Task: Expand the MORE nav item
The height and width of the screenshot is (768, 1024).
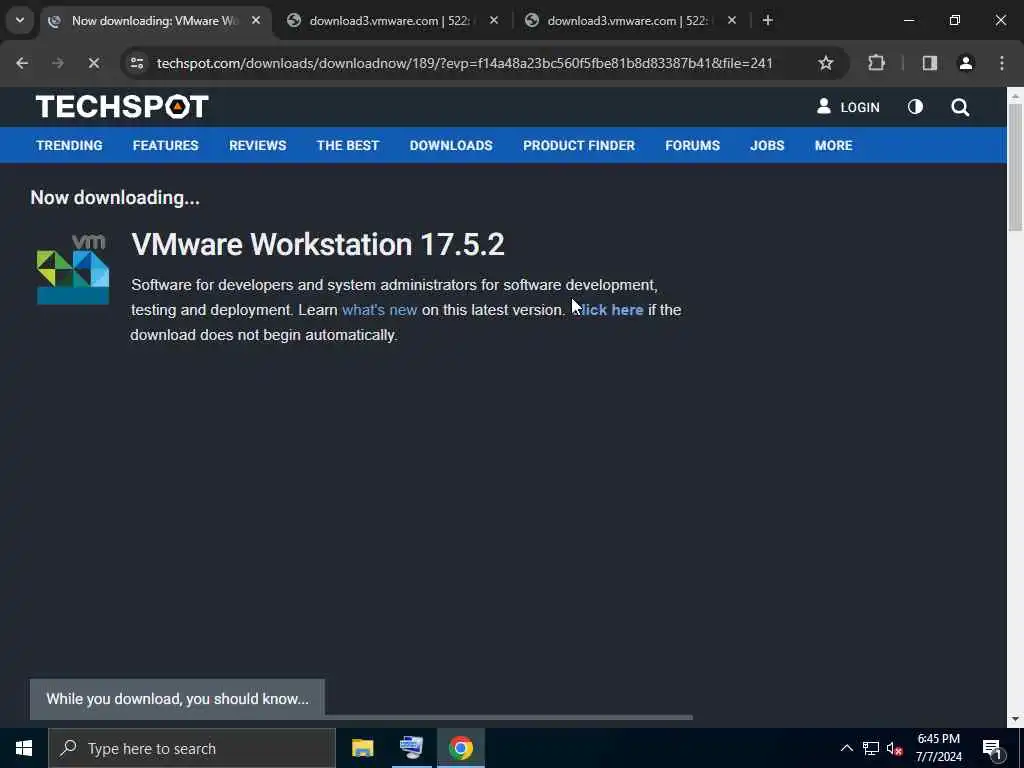Action: coord(834,146)
